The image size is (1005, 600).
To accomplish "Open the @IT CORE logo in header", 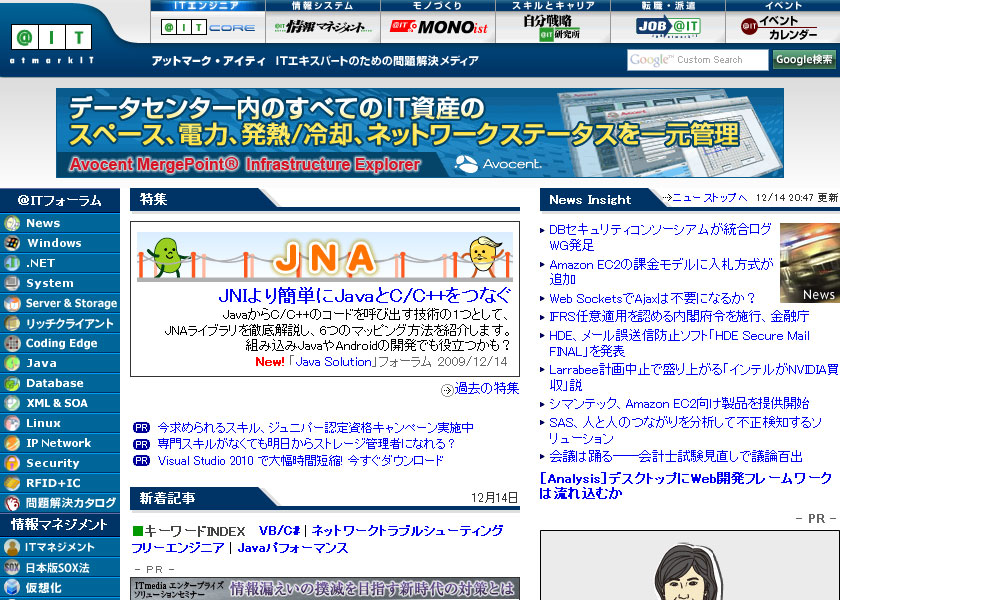I will point(207,27).
